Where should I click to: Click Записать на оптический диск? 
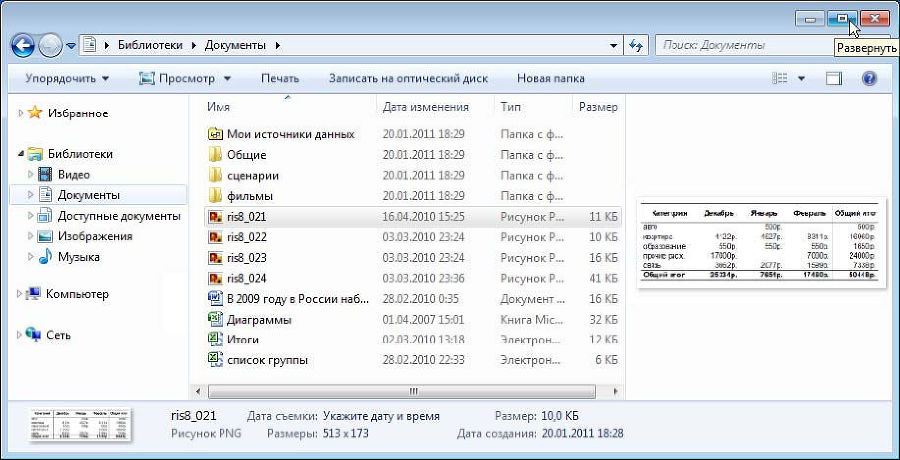pos(408,79)
